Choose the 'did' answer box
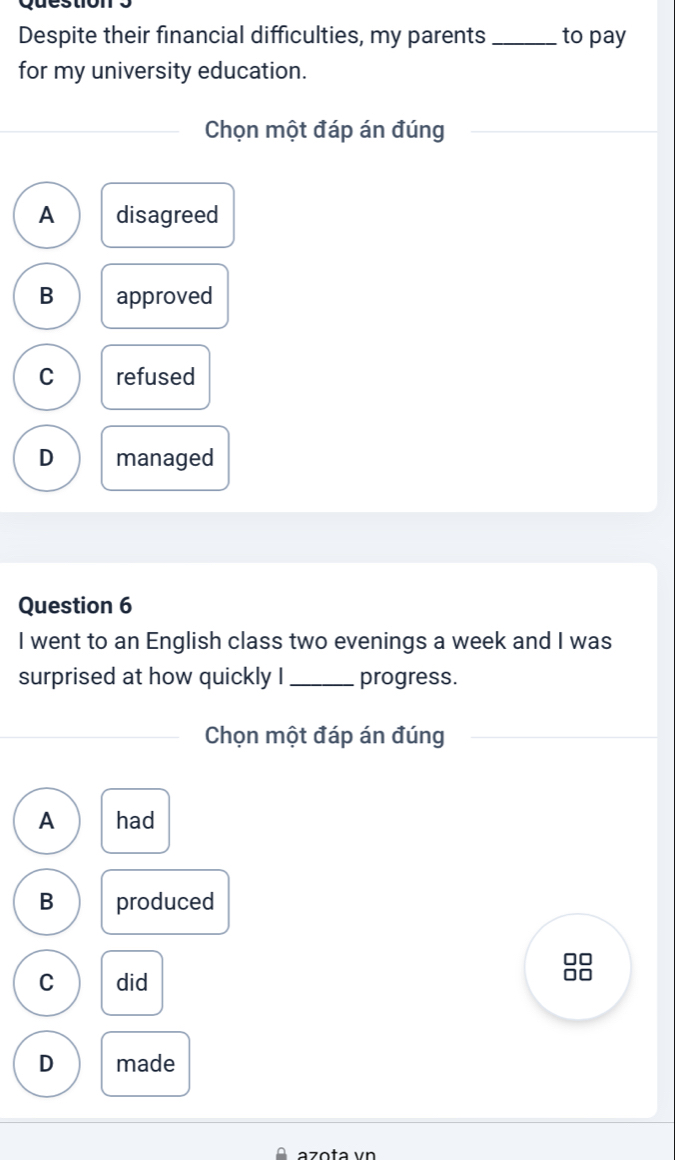The height and width of the screenshot is (1160, 675). 132,982
